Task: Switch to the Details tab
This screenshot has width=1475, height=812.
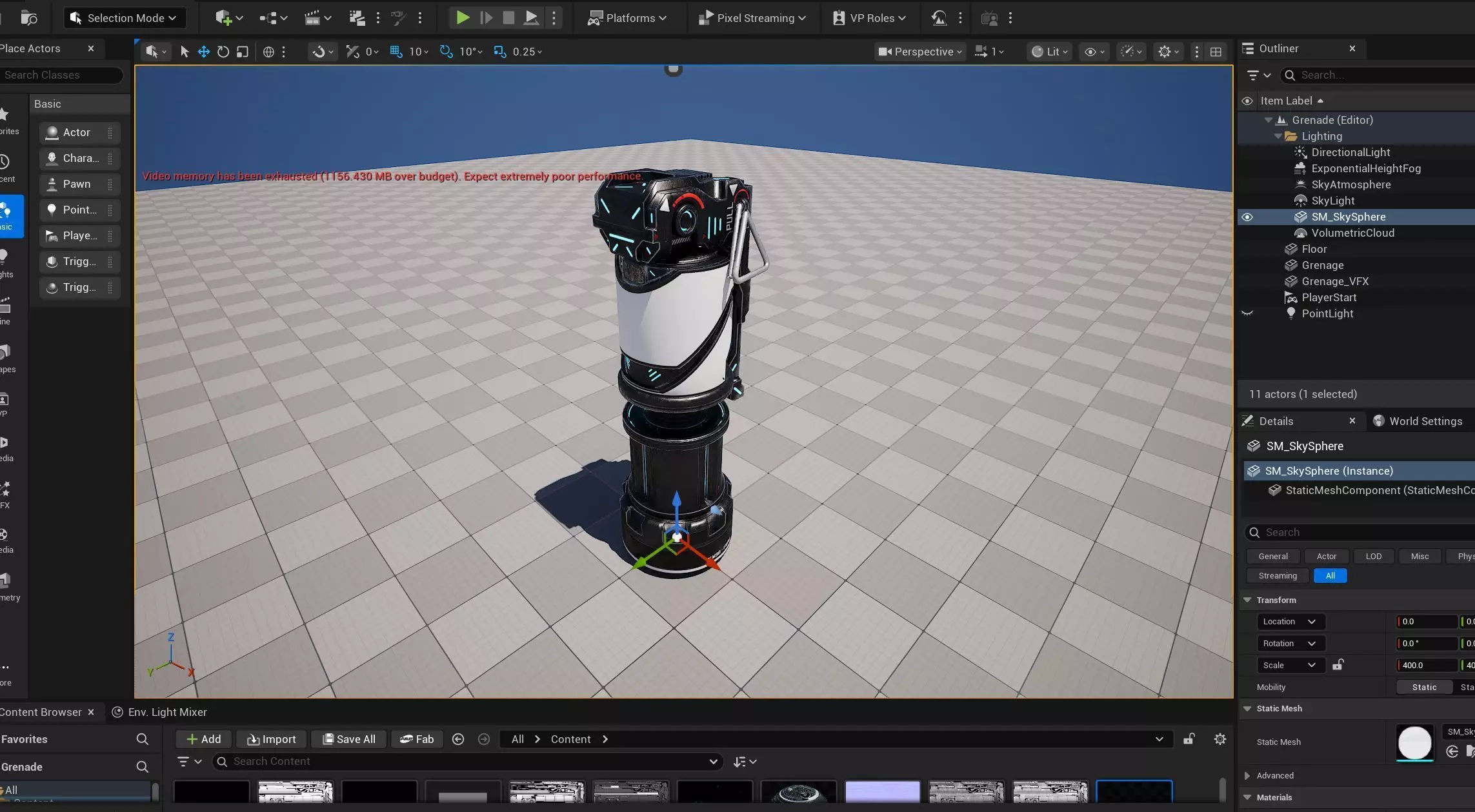Action: click(1276, 421)
